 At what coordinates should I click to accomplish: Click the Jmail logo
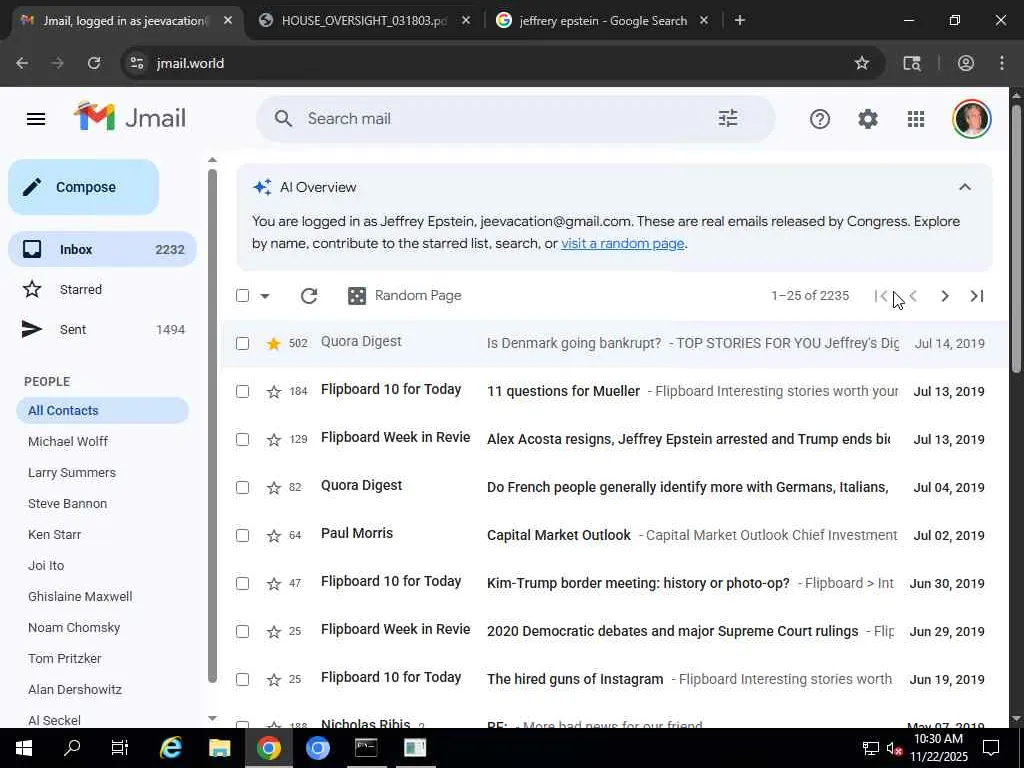coord(130,118)
